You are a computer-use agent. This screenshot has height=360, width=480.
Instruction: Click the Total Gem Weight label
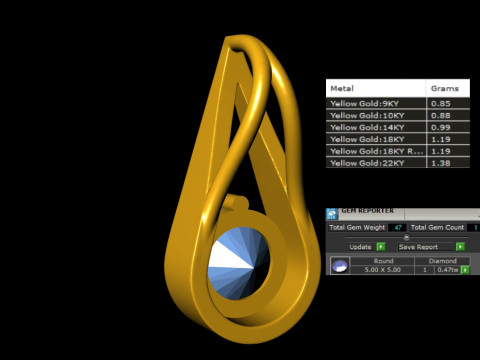(x=357, y=228)
